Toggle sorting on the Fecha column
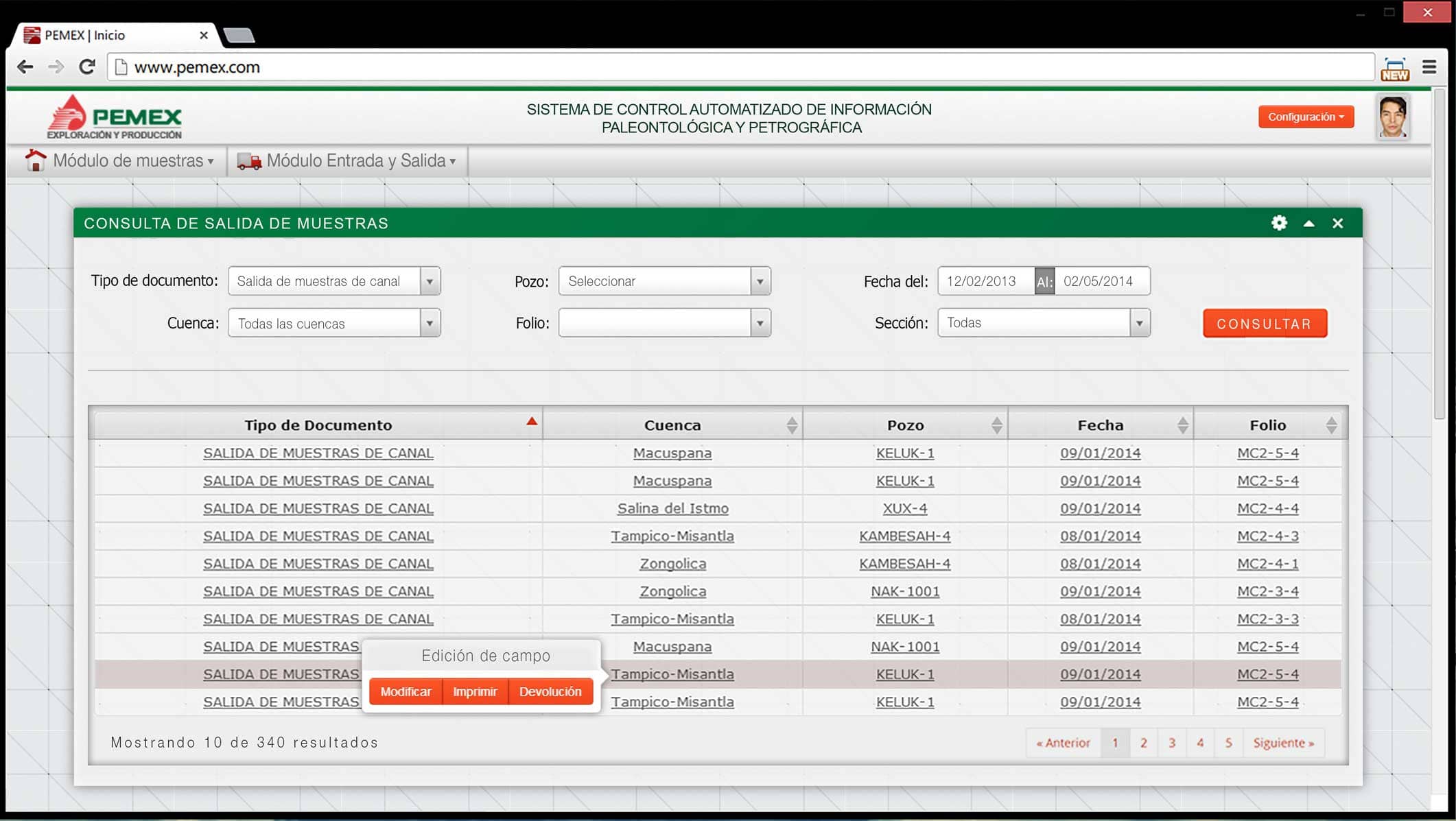Viewport: 1456px width, 821px height. point(1182,425)
